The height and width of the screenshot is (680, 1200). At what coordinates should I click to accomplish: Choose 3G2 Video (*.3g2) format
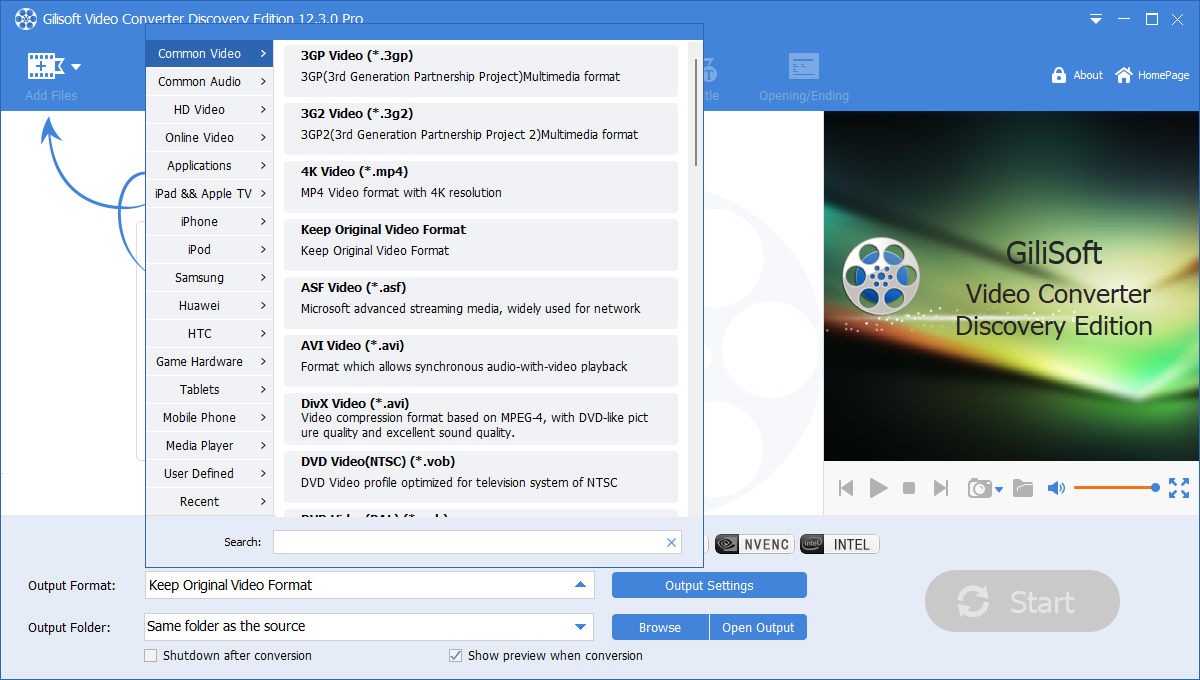[481, 128]
